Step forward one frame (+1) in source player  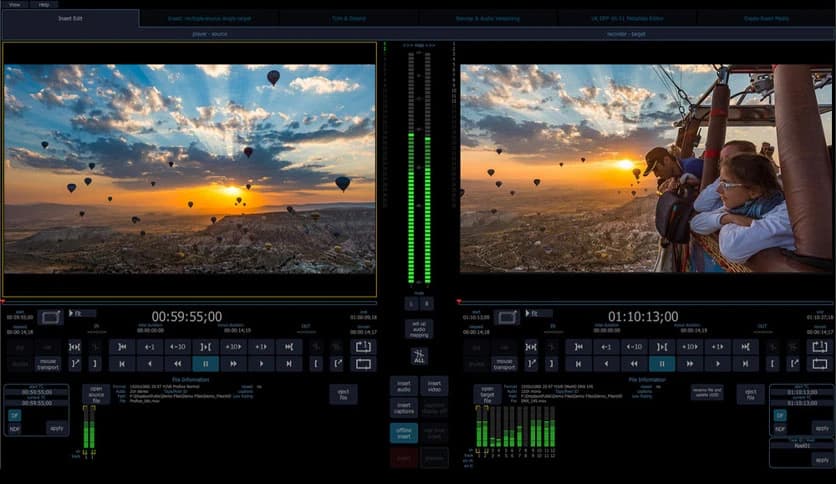coord(261,346)
